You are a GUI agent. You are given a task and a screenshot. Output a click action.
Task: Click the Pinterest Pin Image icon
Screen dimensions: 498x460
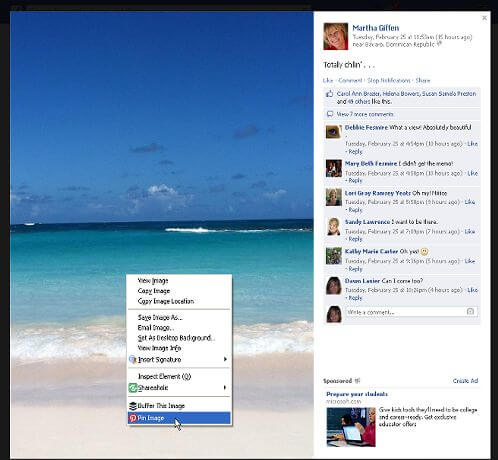(133, 418)
